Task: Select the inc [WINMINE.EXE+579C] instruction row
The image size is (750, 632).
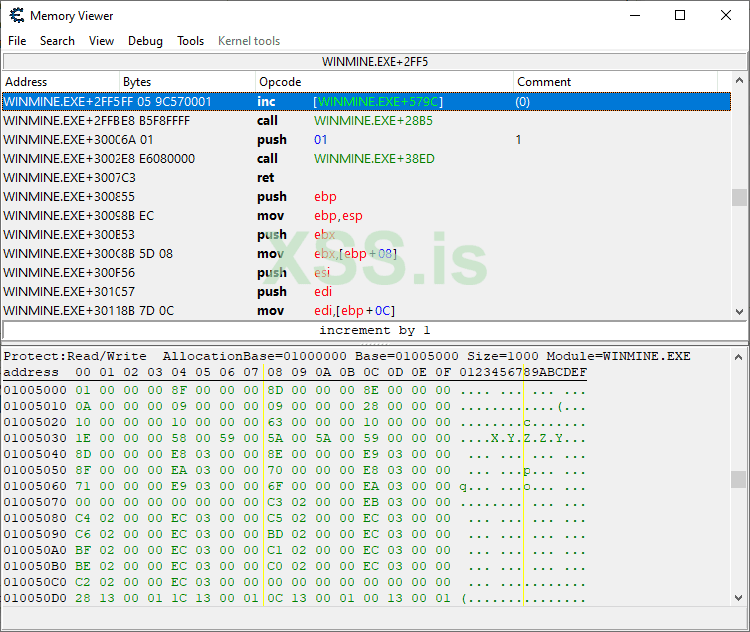Action: coord(366,101)
